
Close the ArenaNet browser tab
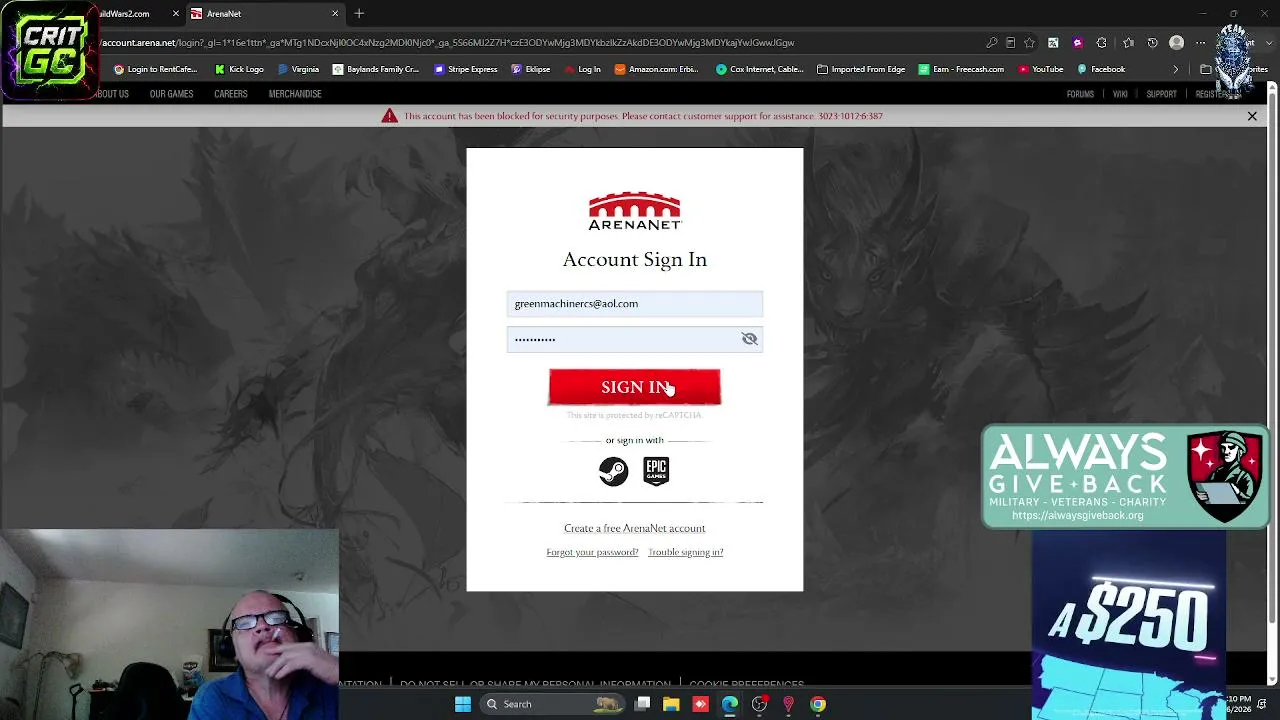[x=335, y=14]
